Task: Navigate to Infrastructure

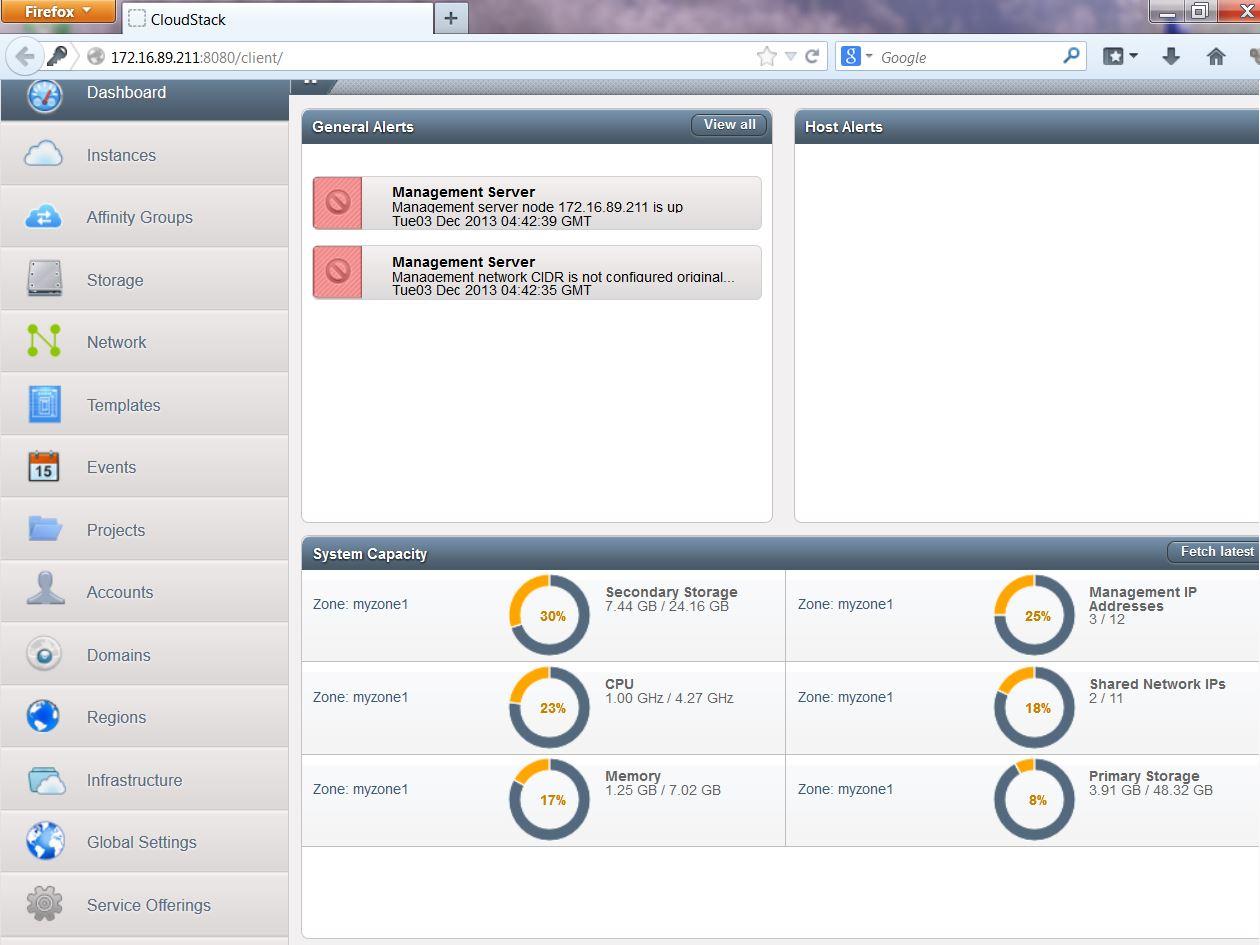Action: click(144, 780)
